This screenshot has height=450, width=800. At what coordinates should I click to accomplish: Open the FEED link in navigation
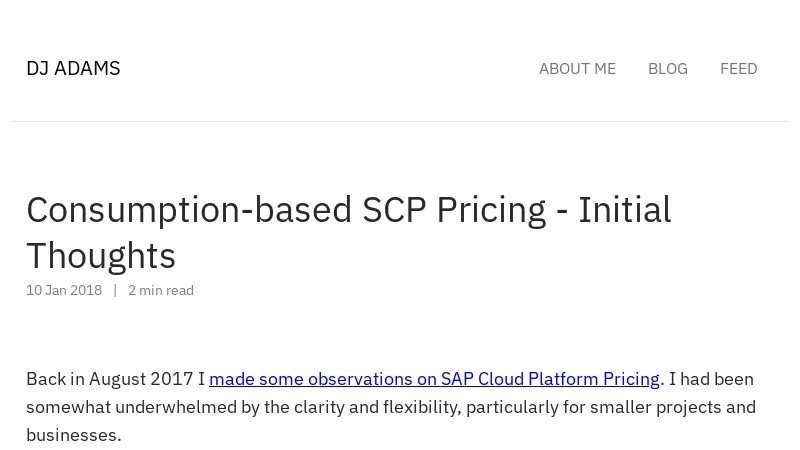click(738, 68)
